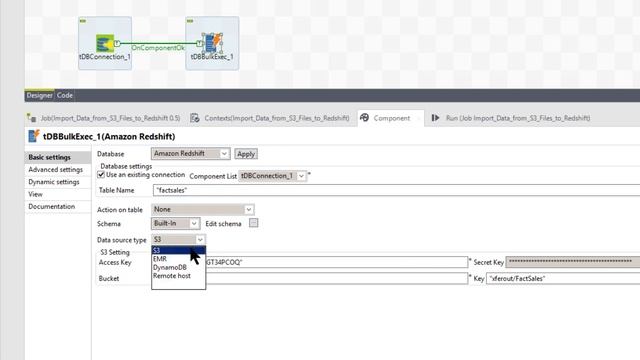Open the Action on table dropdown
Image resolution: width=640 pixels, height=360 pixels.
(202, 209)
